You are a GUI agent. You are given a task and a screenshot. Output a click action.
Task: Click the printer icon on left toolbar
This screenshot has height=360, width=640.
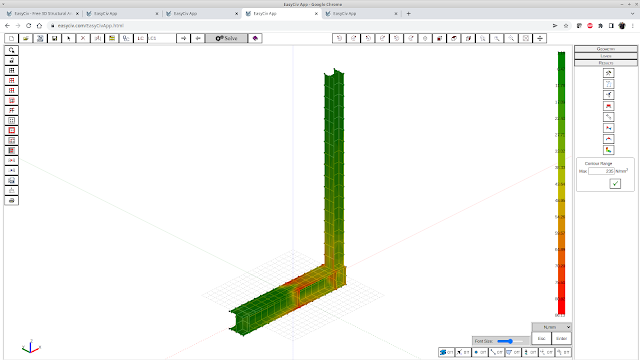pos(11,200)
